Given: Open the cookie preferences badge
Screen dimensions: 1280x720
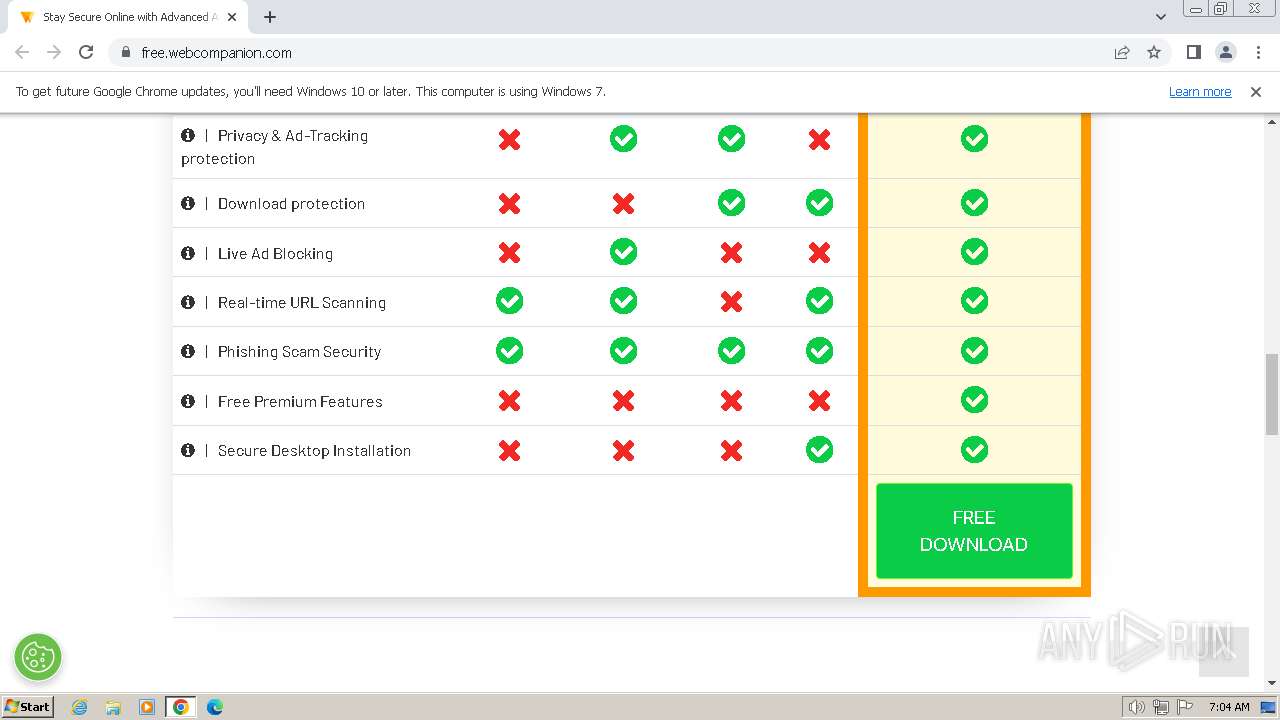Looking at the screenshot, I should pyautogui.click(x=38, y=657).
